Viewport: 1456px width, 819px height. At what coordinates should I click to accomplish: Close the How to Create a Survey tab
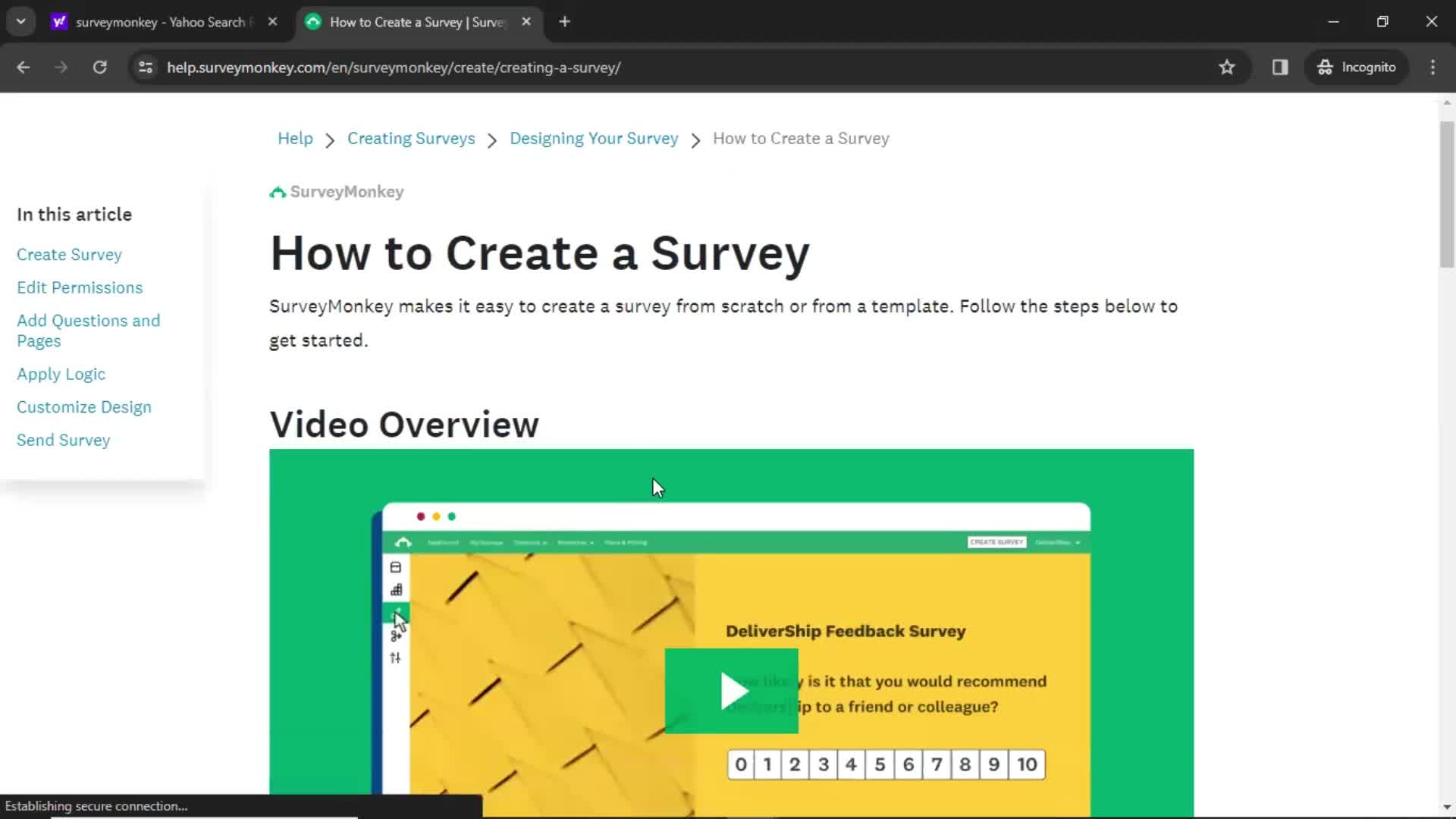click(526, 22)
